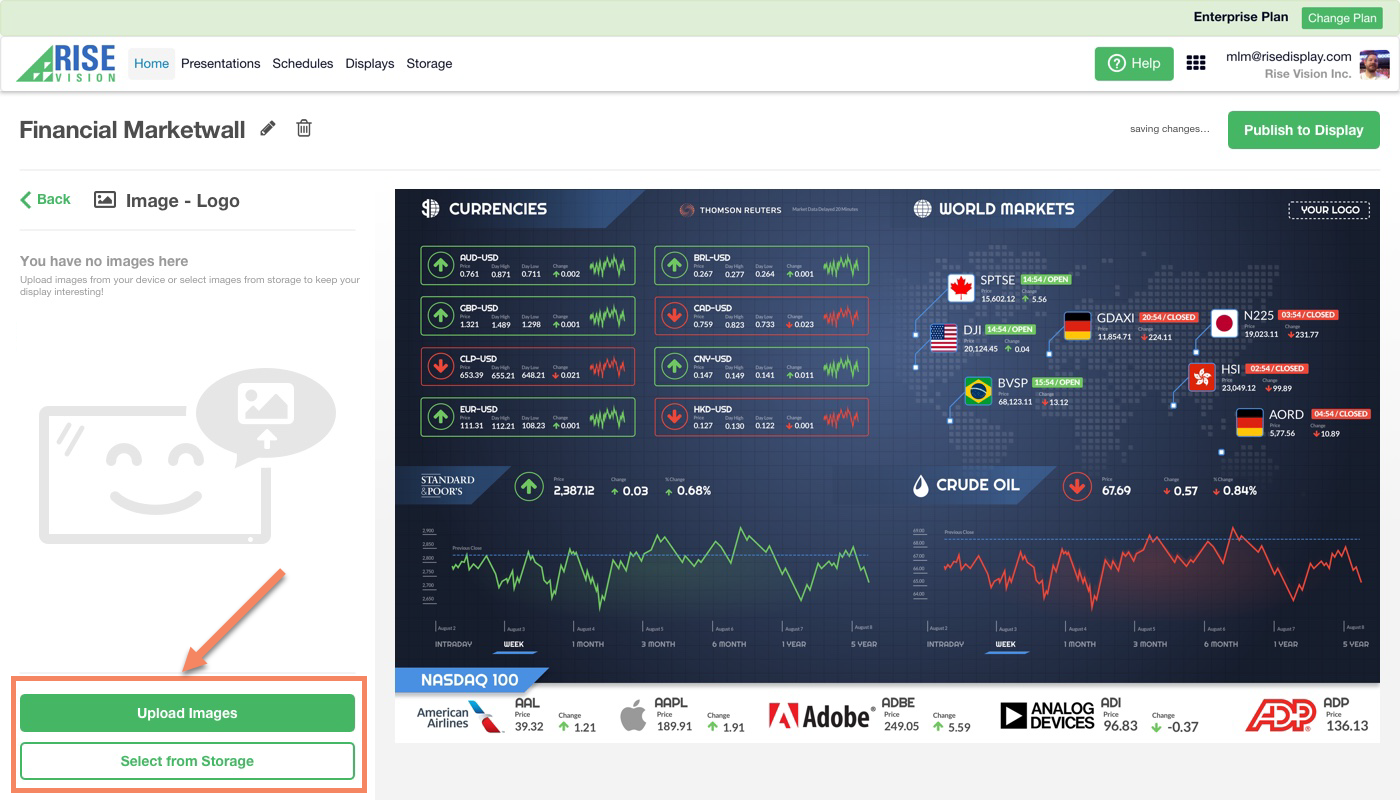The image size is (1400, 800).
Task: Click the American Airlines logo in ticker
Action: (x=459, y=717)
